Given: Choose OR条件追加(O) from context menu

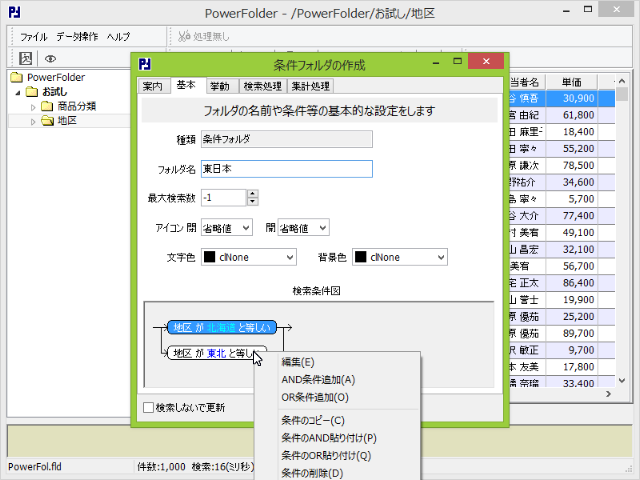Looking at the screenshot, I should click(315, 397).
